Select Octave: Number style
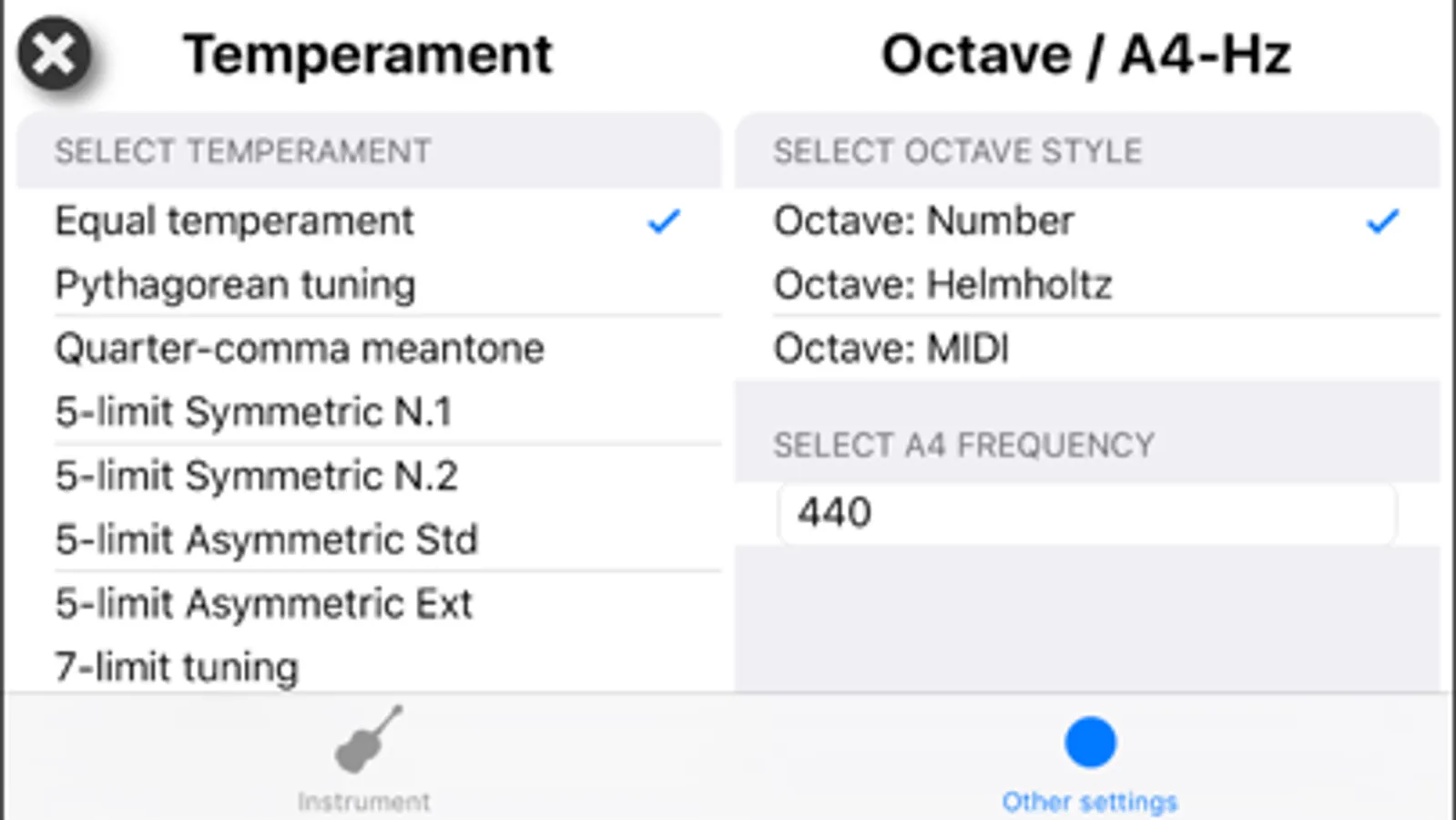This screenshot has width=1456, height=820. 1087,220
